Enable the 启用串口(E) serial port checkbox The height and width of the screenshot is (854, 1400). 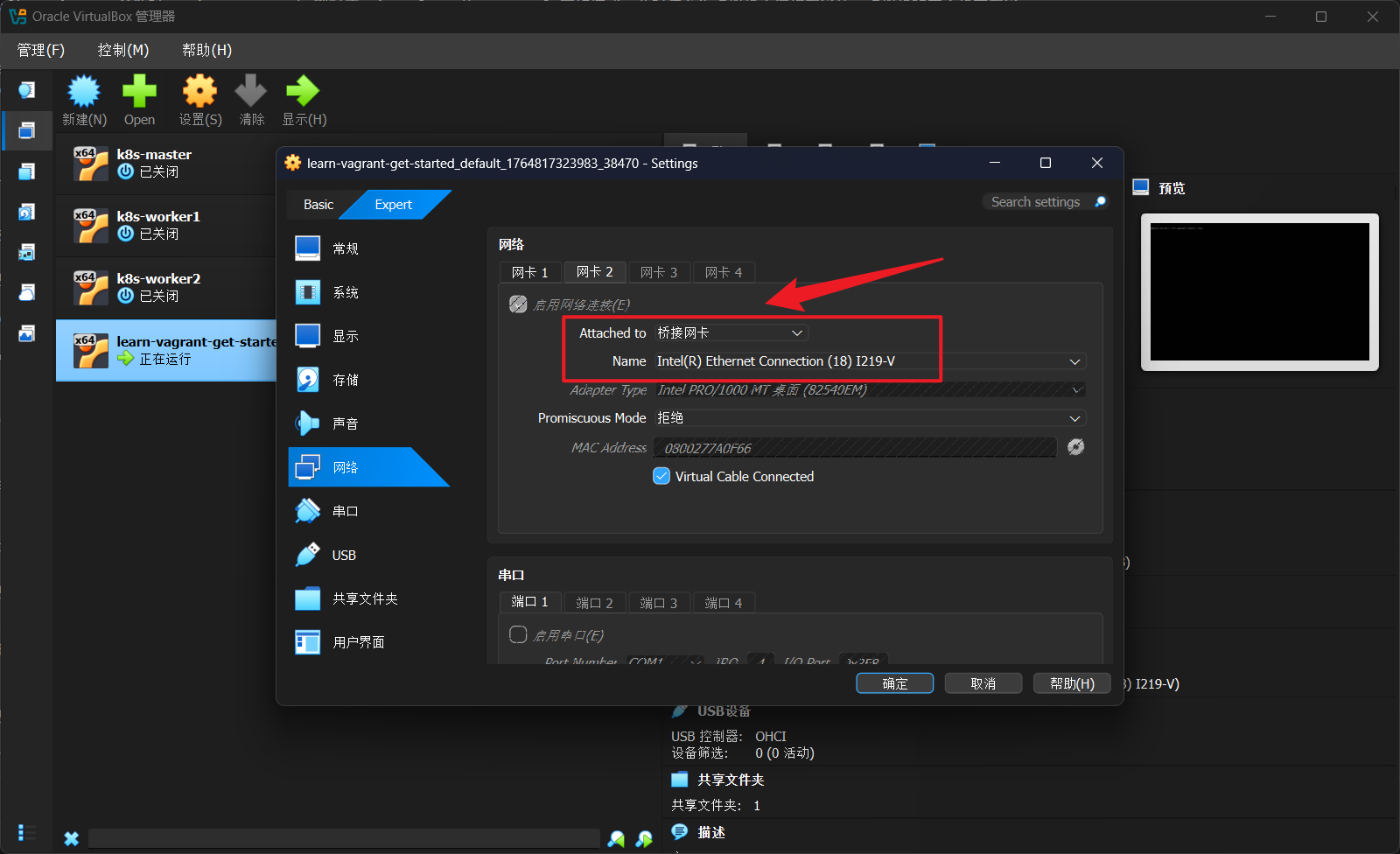(518, 634)
